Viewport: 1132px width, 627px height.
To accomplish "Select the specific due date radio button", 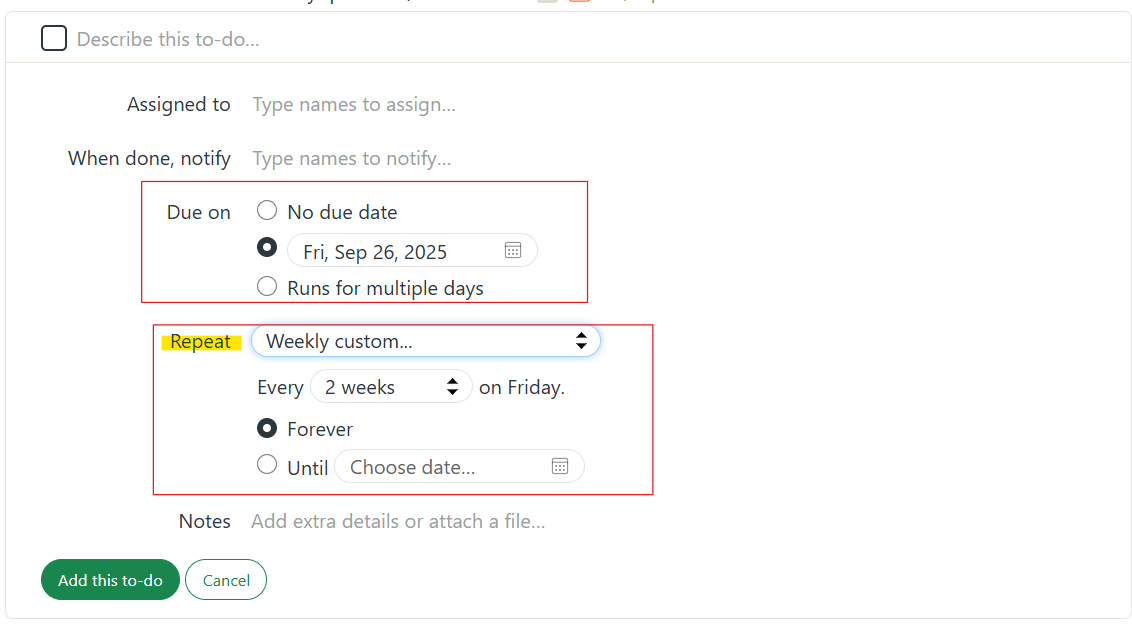I will (267, 247).
